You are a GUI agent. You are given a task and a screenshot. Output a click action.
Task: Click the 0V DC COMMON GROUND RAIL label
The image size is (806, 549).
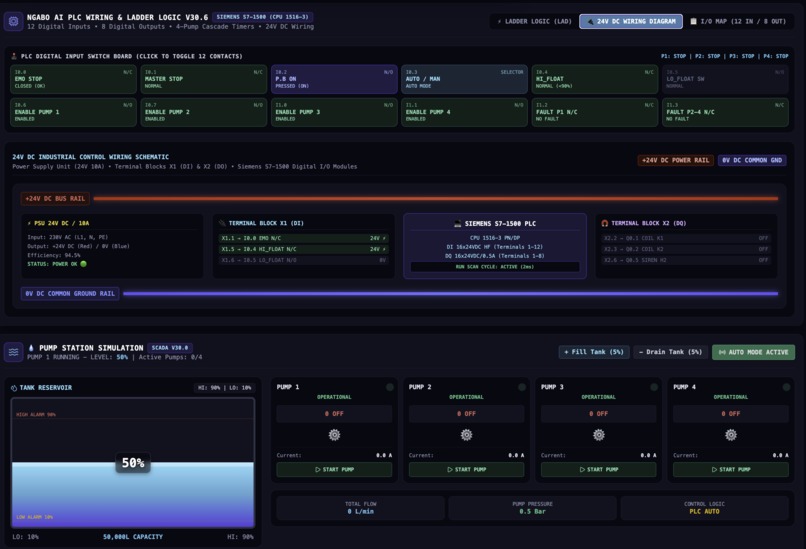(x=70, y=294)
